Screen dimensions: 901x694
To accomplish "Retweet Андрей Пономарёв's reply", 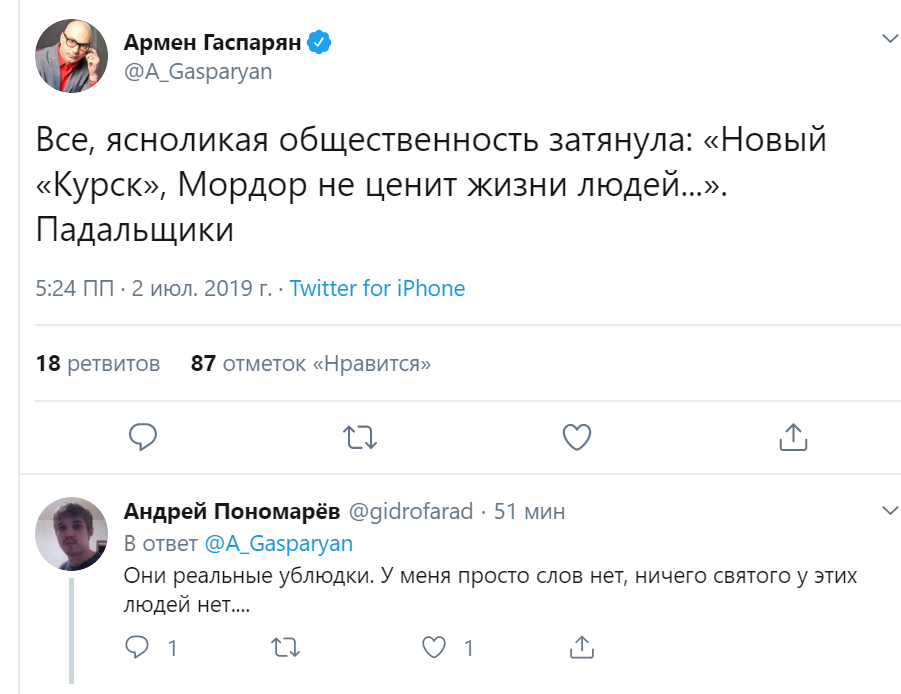I will pos(285,648).
